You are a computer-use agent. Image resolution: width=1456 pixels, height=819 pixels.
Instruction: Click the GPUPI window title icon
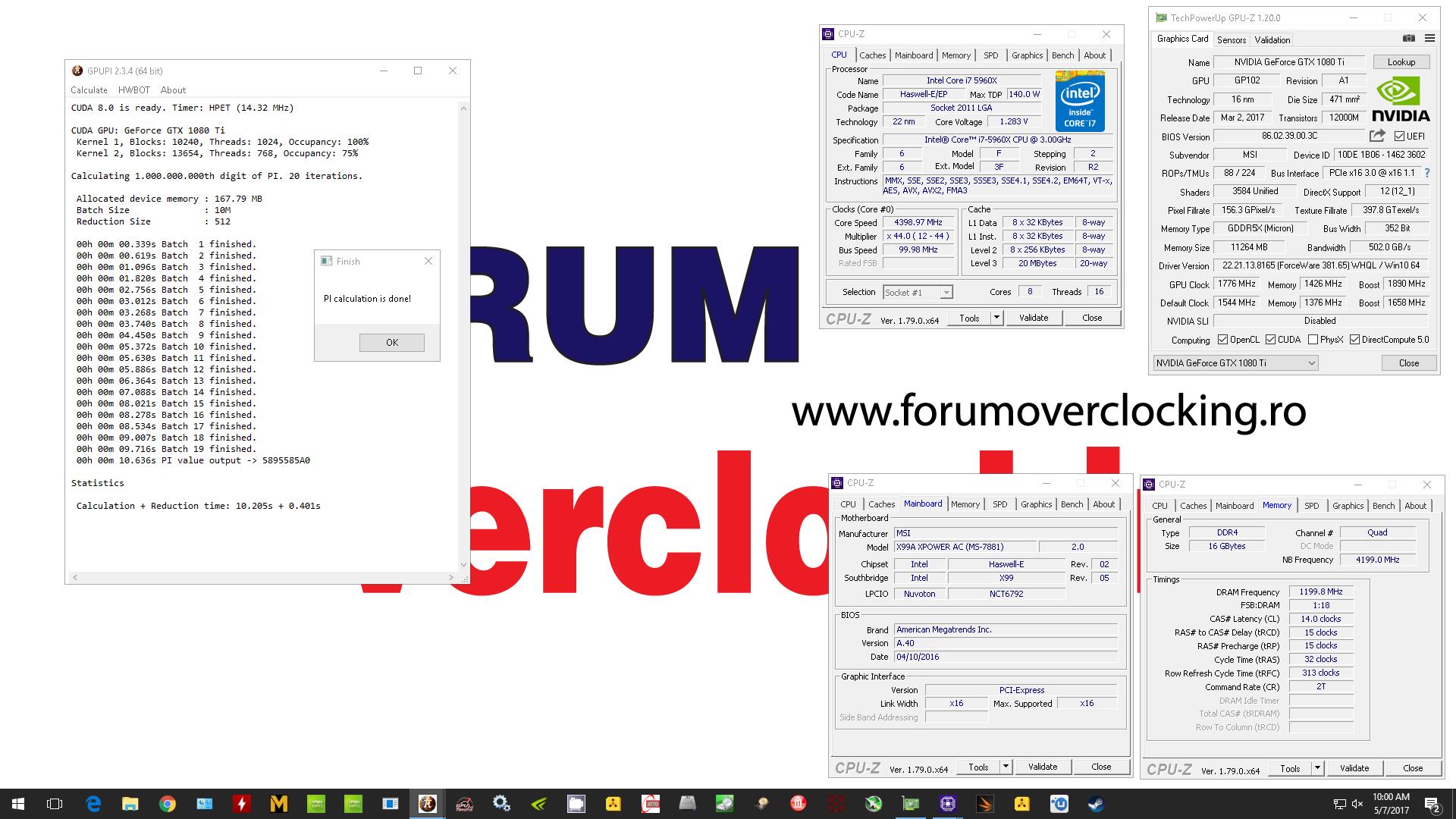[77, 71]
